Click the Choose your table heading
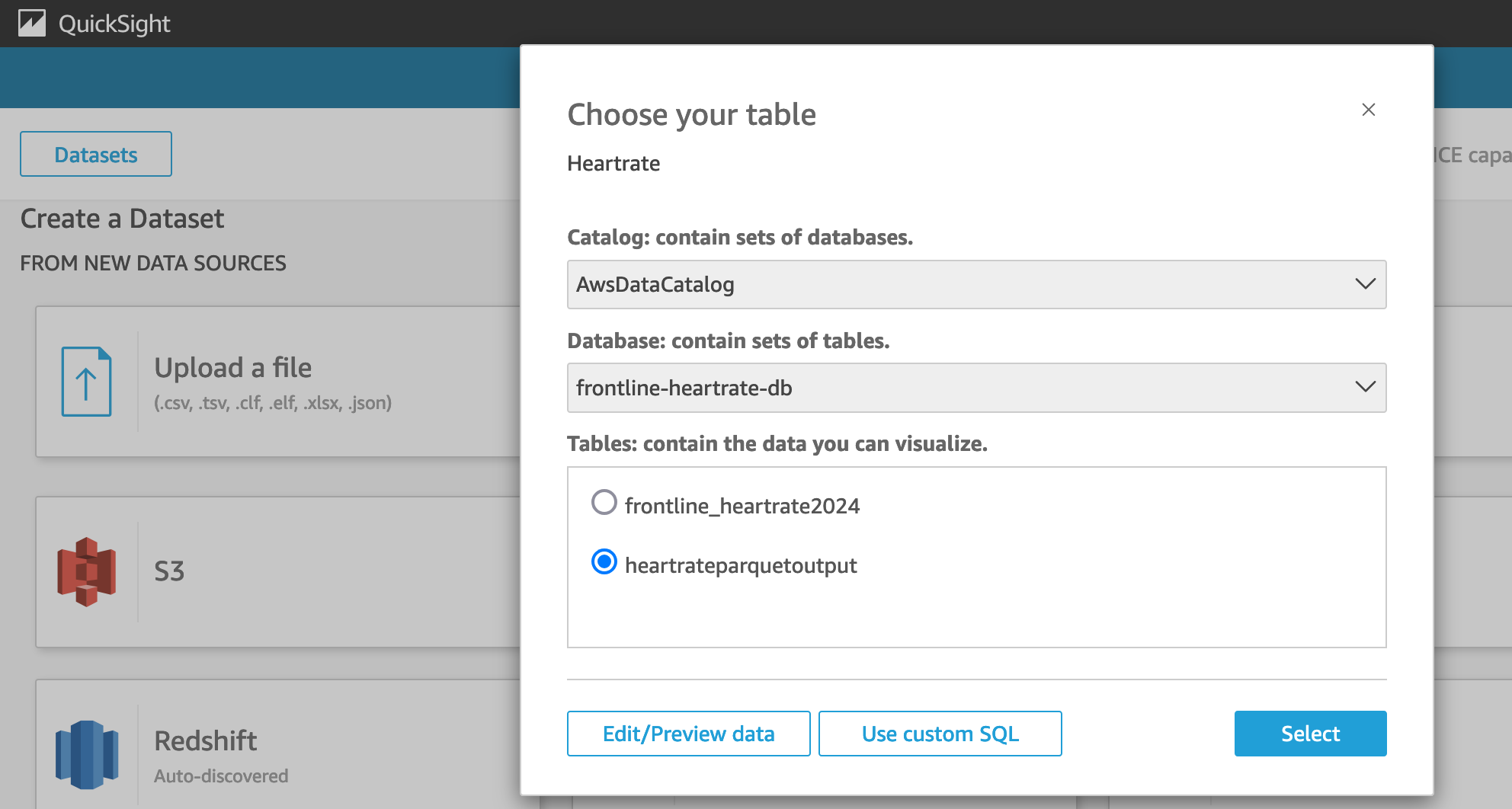 [x=692, y=115]
